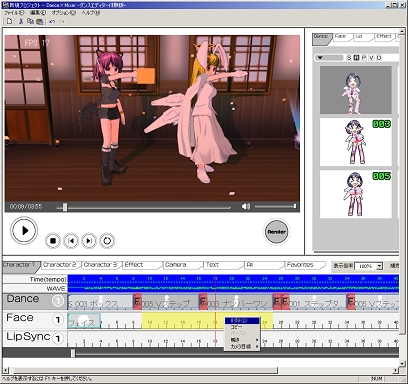Start playback with the large Play button
408x384 pixels.
tap(24, 231)
